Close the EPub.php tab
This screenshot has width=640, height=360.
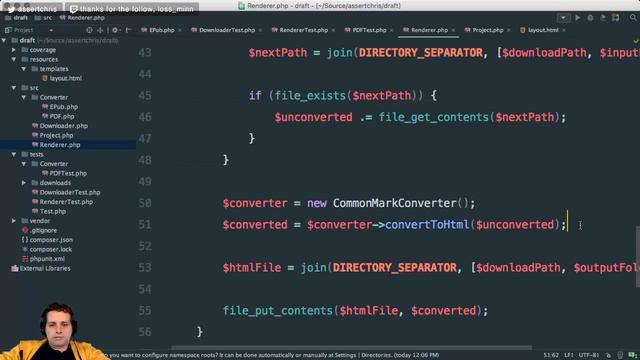180,31
